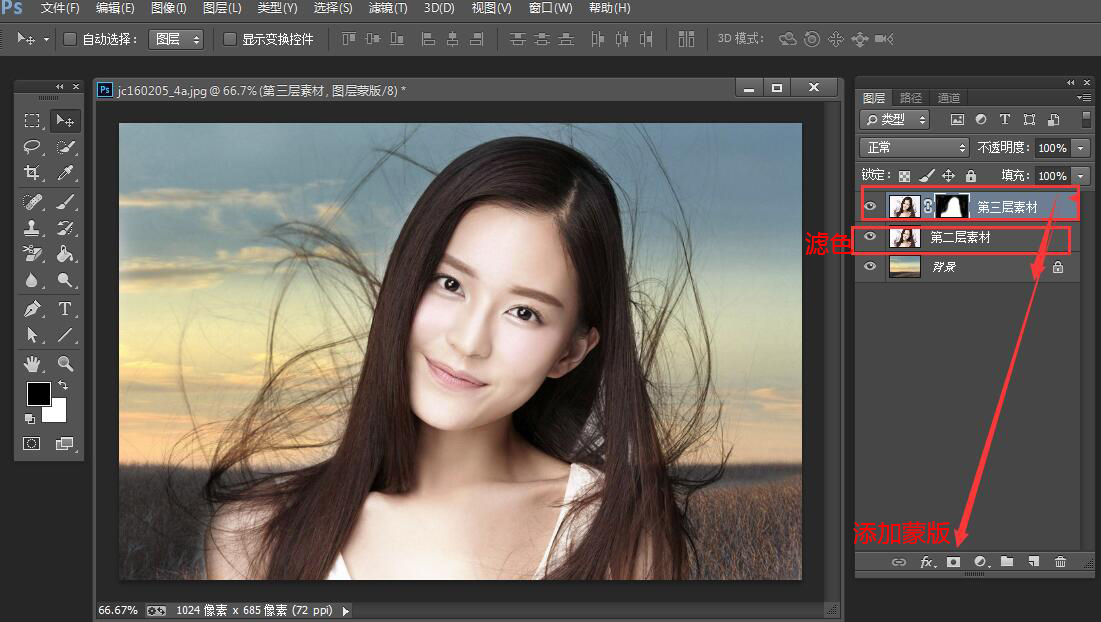This screenshot has width=1101, height=622.
Task: Toggle lock transparent pixels
Action: coord(904,176)
